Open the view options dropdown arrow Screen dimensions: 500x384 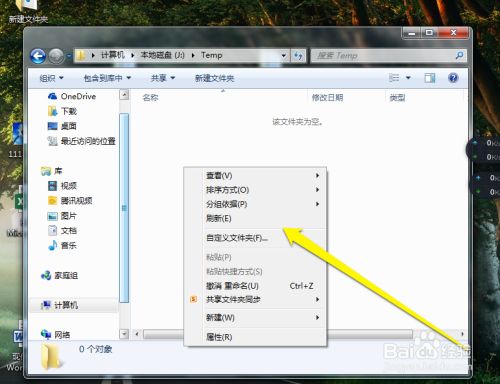click(x=408, y=78)
